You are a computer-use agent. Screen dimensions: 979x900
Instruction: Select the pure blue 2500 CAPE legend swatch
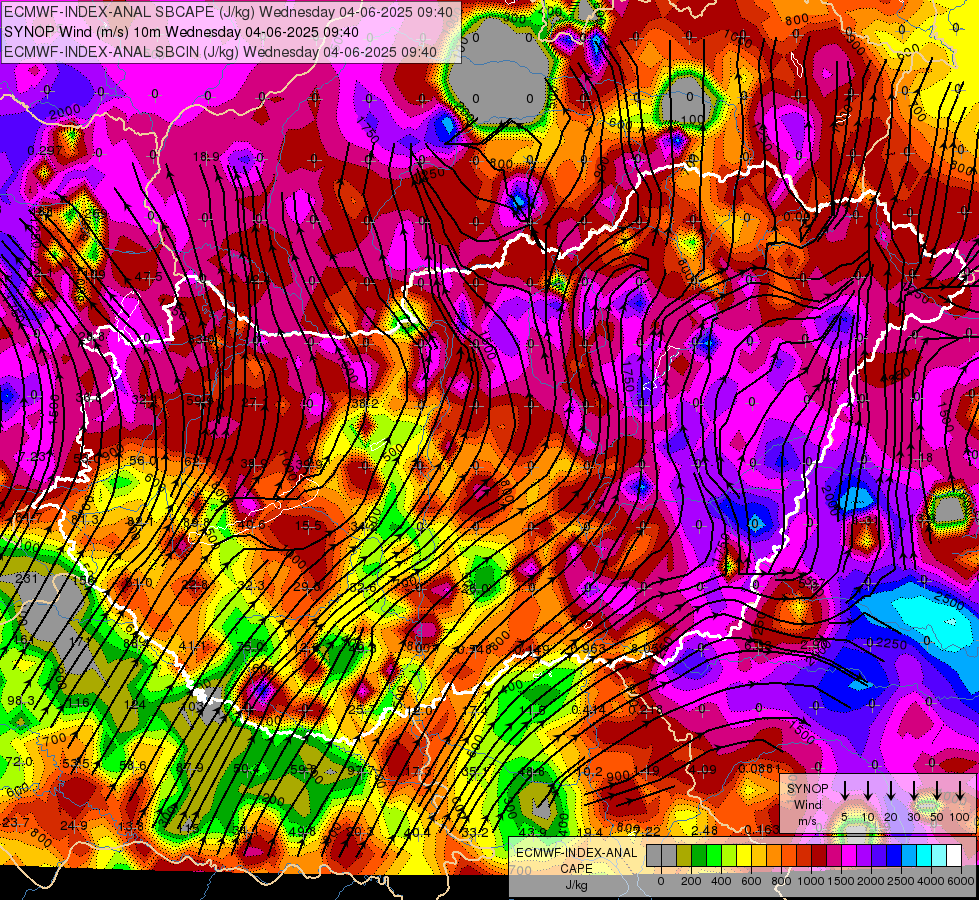(x=894, y=856)
